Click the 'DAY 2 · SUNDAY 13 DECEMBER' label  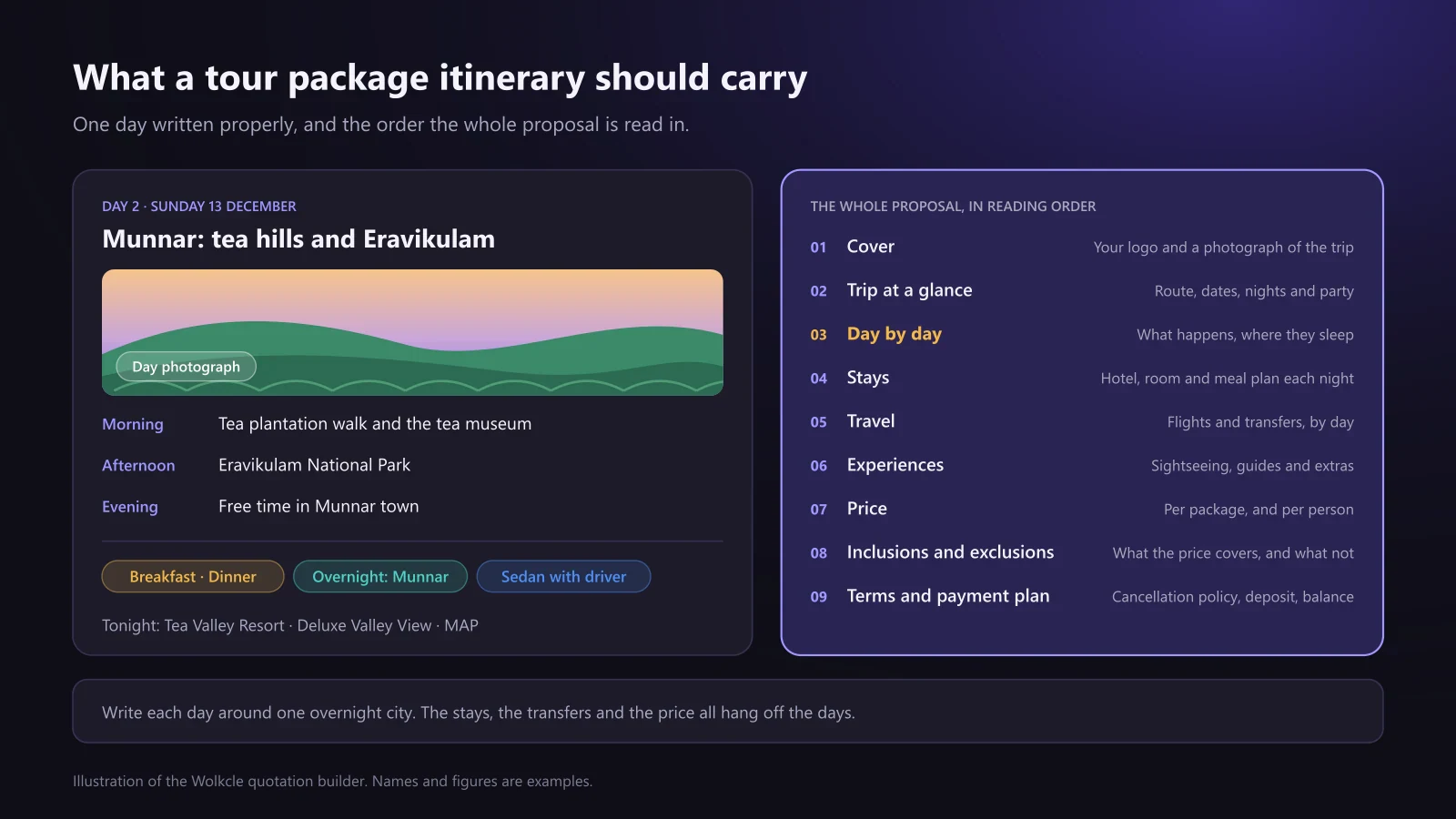point(199,207)
